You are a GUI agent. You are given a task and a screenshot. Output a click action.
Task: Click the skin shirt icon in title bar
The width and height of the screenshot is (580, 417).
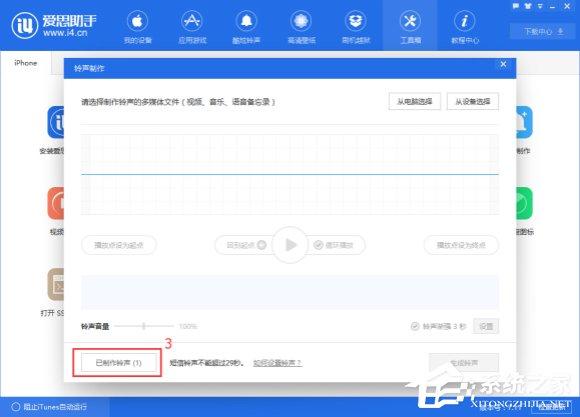[528, 6]
